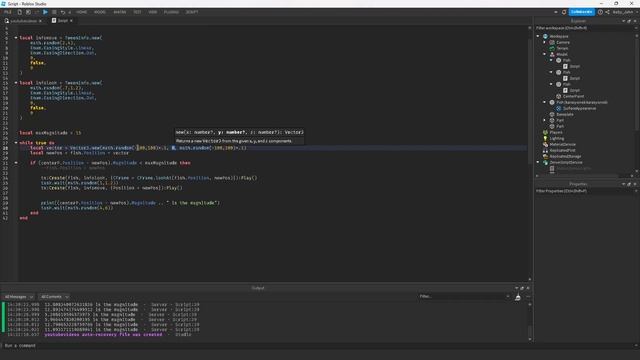Click the Camera icon in Explorer
The height and width of the screenshot is (360, 640).
point(552,42)
